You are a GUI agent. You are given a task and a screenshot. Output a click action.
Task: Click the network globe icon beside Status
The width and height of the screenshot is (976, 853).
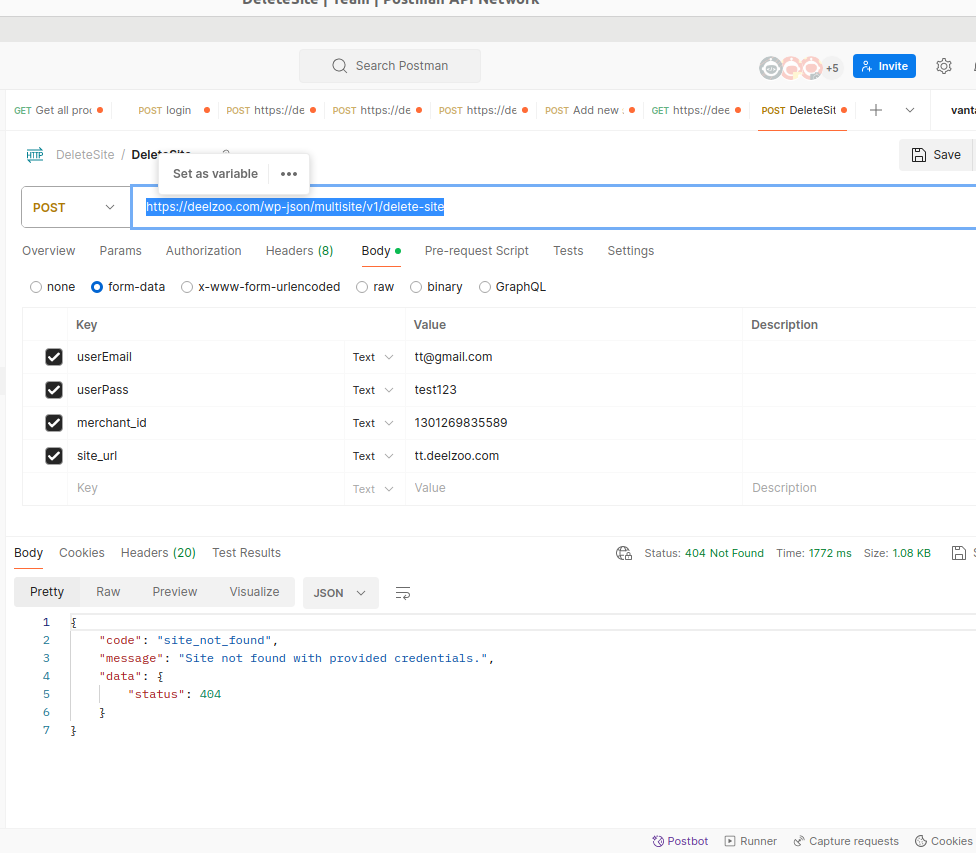(x=624, y=553)
